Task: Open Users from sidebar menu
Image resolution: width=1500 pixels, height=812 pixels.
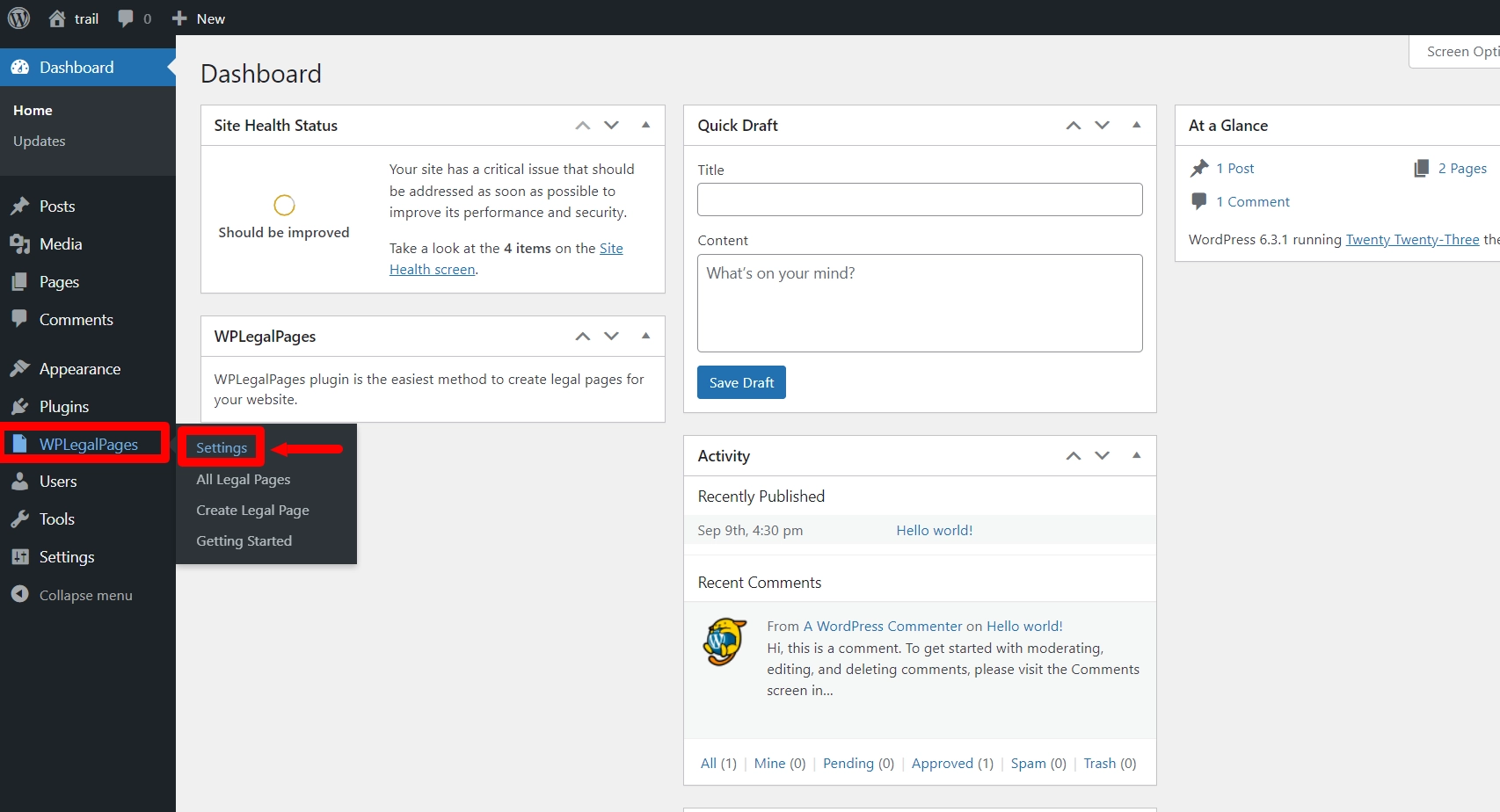Action: click(x=57, y=482)
